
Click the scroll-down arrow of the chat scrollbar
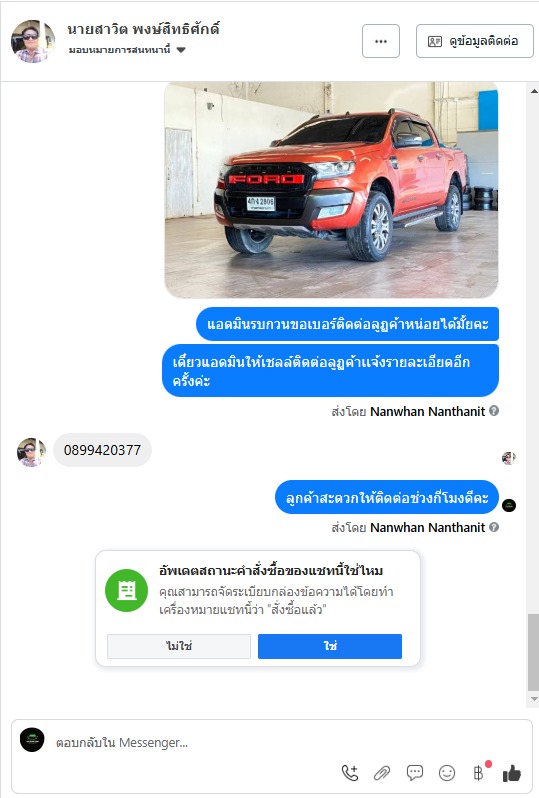(x=533, y=699)
